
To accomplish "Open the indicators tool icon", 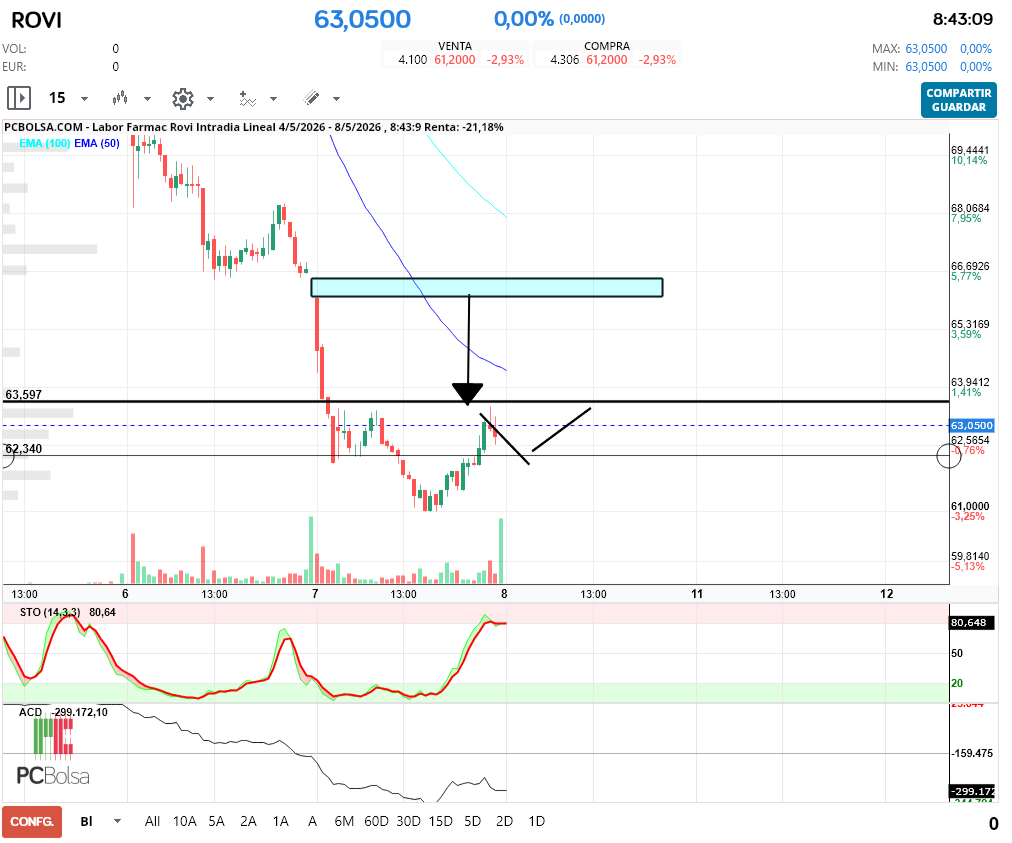I will (248, 98).
